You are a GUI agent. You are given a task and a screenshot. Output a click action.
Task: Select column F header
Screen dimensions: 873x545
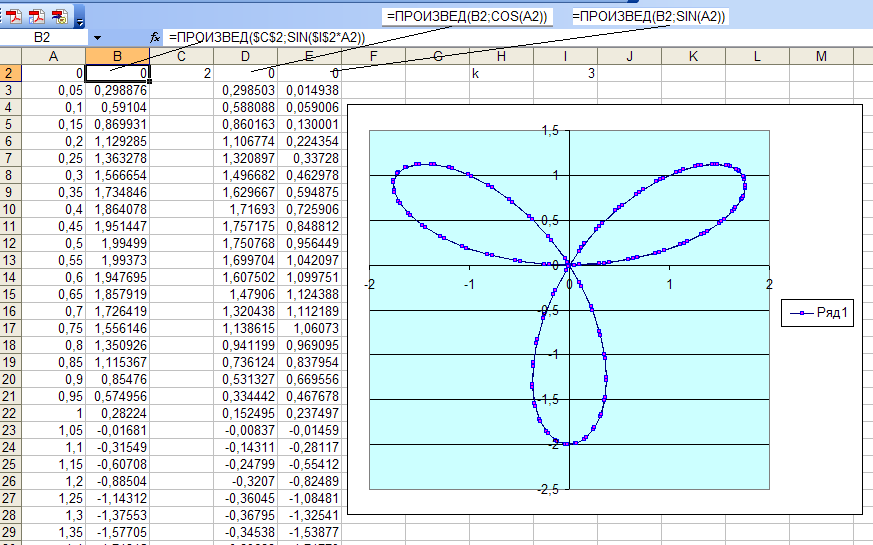(x=374, y=56)
